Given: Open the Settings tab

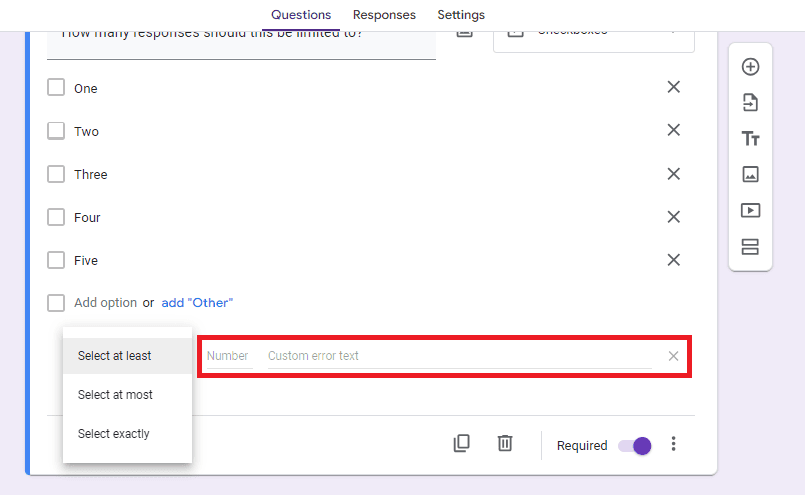Looking at the screenshot, I should pyautogui.click(x=461, y=15).
